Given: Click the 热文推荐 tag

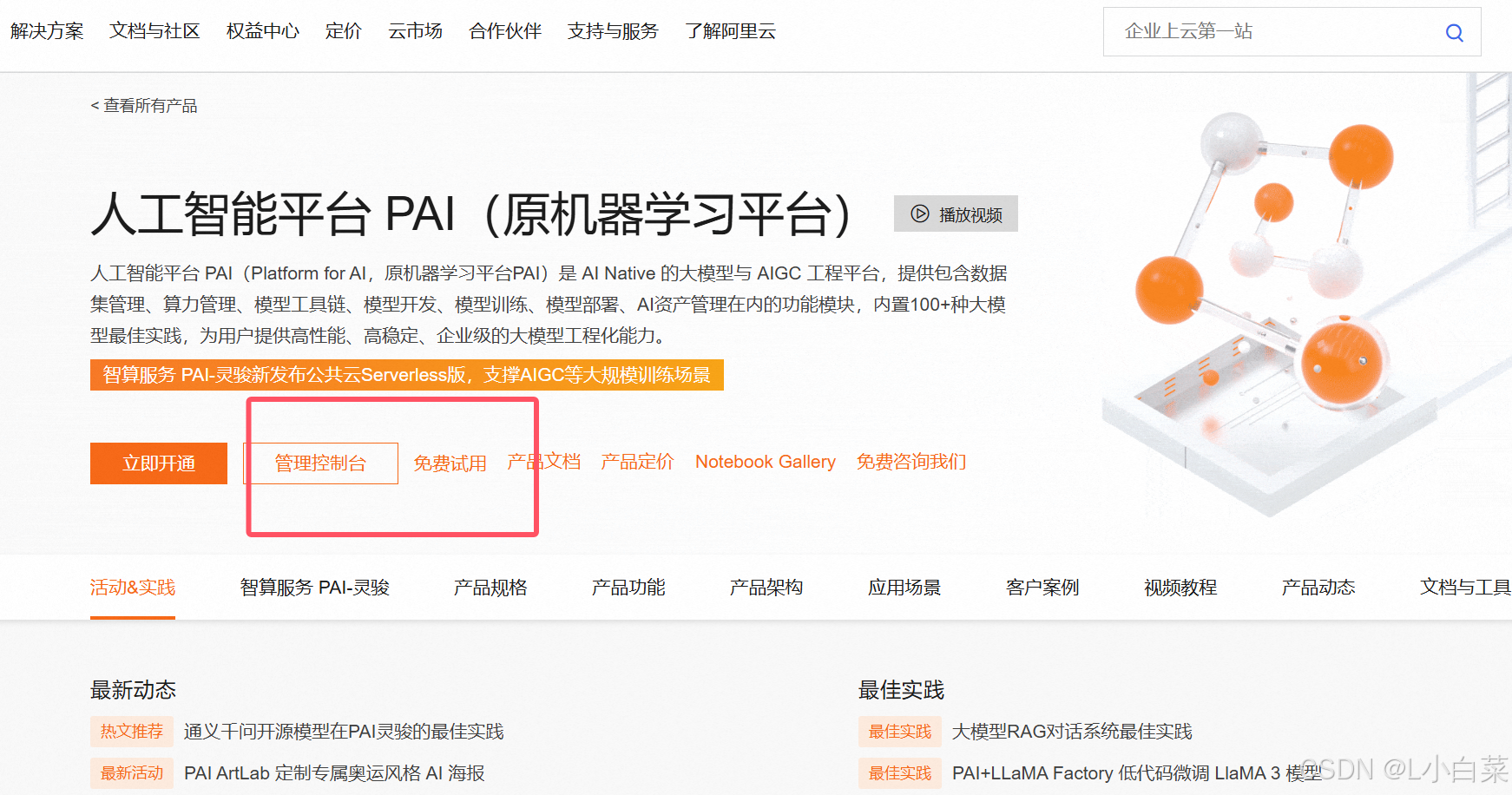Looking at the screenshot, I should (132, 732).
